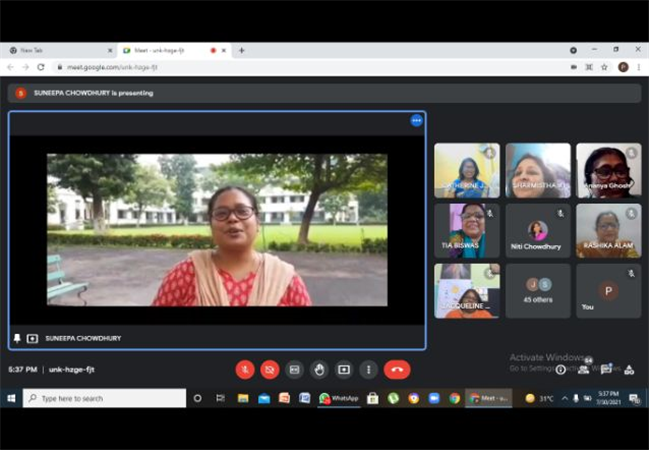This screenshot has width=650, height=450.
Task: Open chat with everyone icon
Action: (606, 368)
